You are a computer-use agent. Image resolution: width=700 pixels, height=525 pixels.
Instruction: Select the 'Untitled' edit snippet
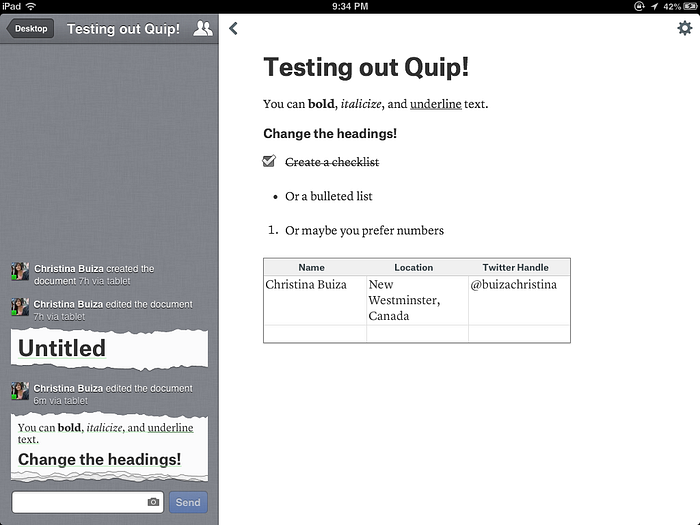click(x=109, y=349)
